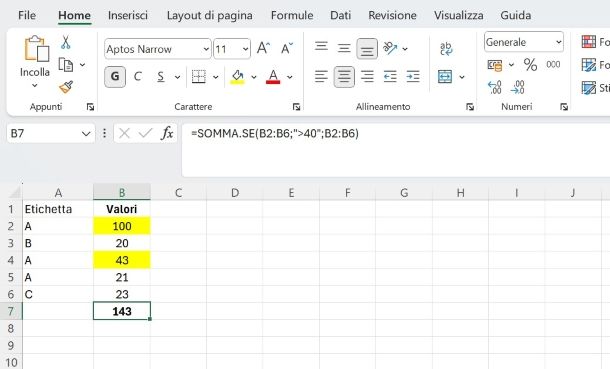Click the wrap text icon
Screen dimensions: 610x369
pos(446,49)
